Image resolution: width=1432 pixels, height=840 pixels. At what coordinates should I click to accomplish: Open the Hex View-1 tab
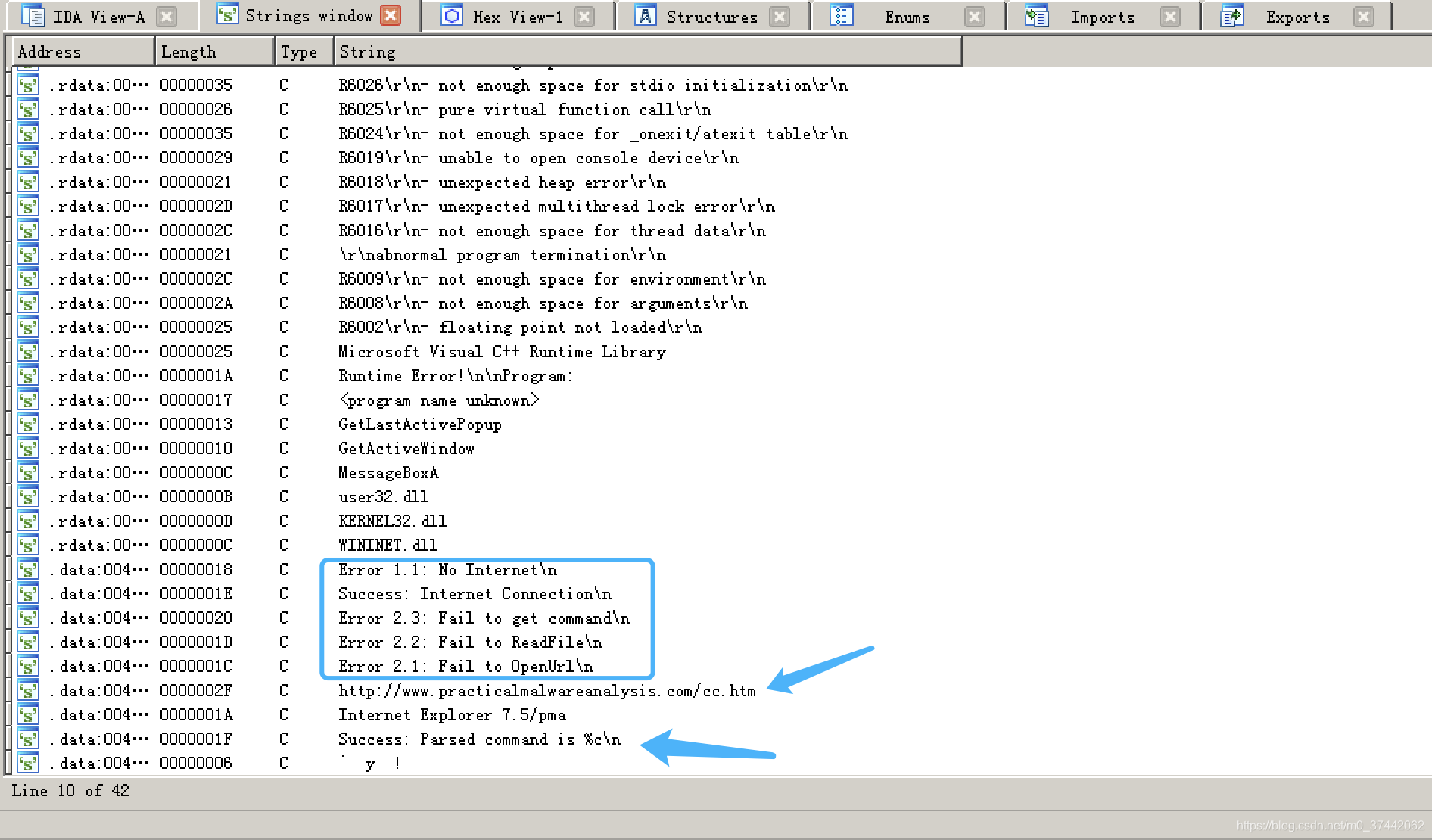pyautogui.click(x=518, y=16)
